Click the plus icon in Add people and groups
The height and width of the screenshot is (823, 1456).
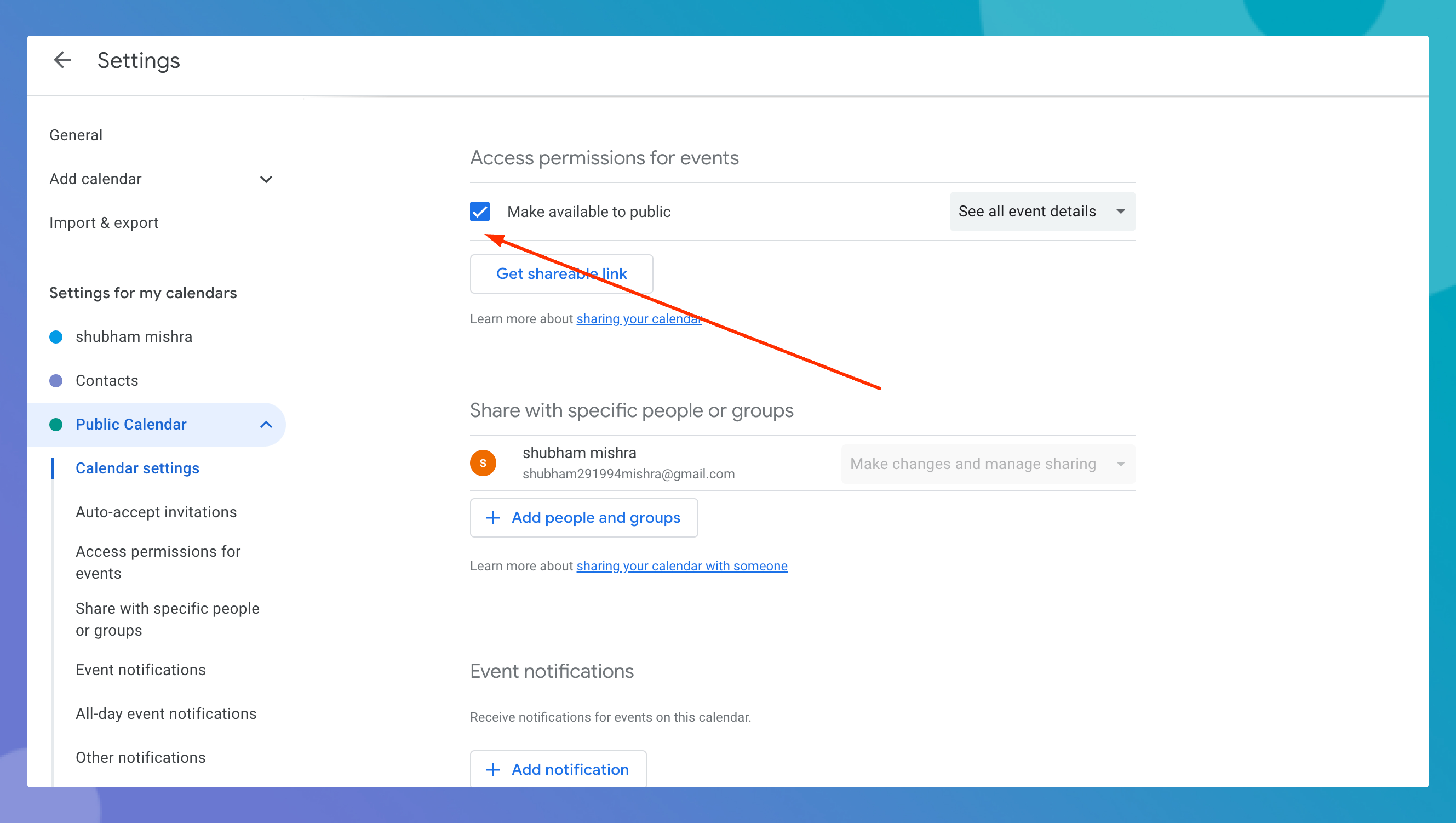493,518
